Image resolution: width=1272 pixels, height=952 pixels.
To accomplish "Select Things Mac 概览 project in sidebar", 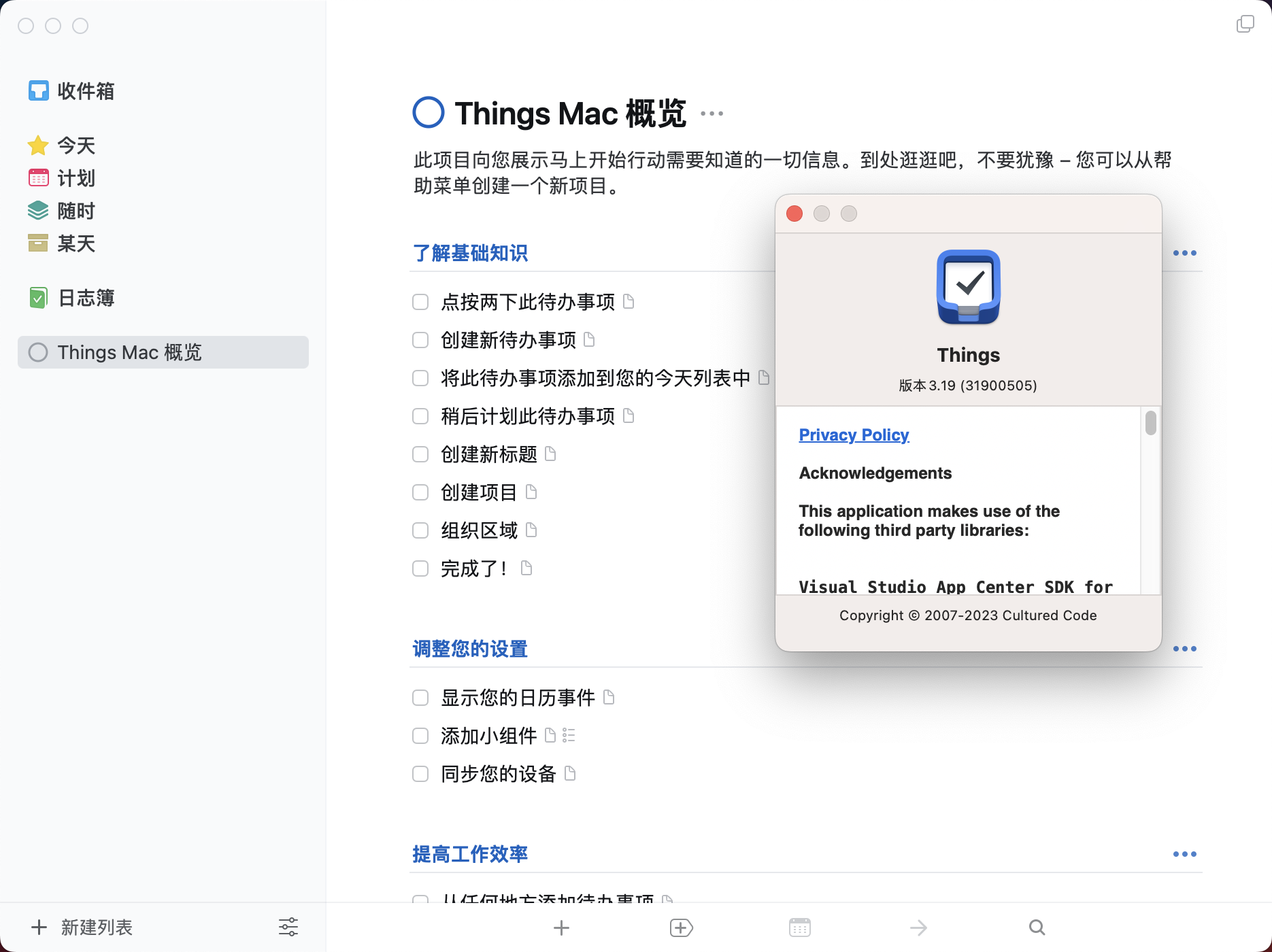I will coord(163,352).
